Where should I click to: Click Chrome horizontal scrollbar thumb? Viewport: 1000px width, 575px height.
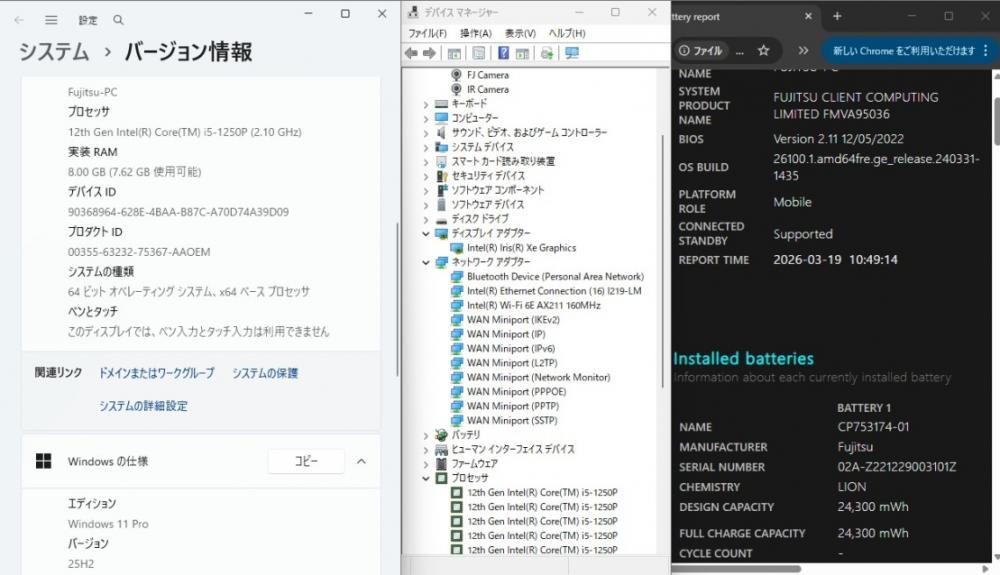[x=737, y=568]
